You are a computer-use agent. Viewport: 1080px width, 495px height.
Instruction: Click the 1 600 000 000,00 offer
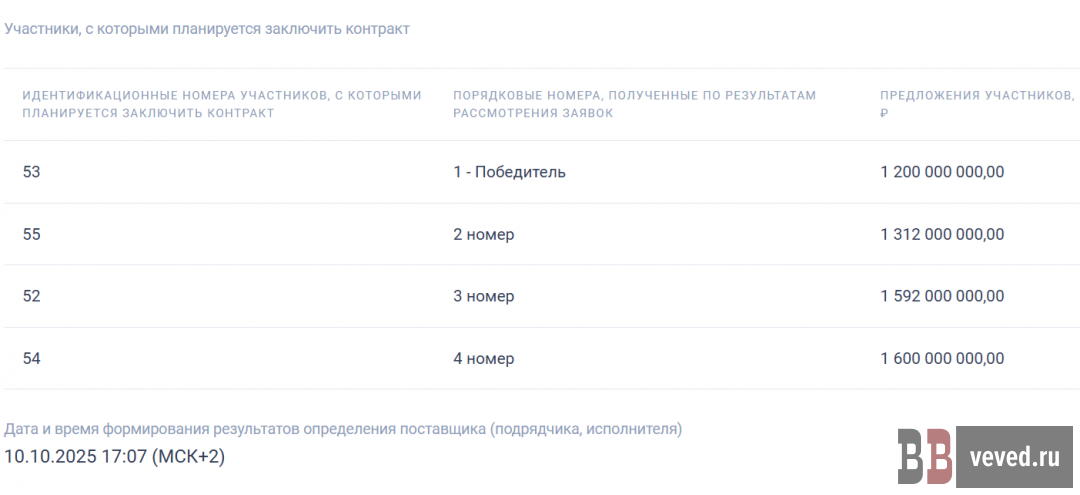point(942,359)
